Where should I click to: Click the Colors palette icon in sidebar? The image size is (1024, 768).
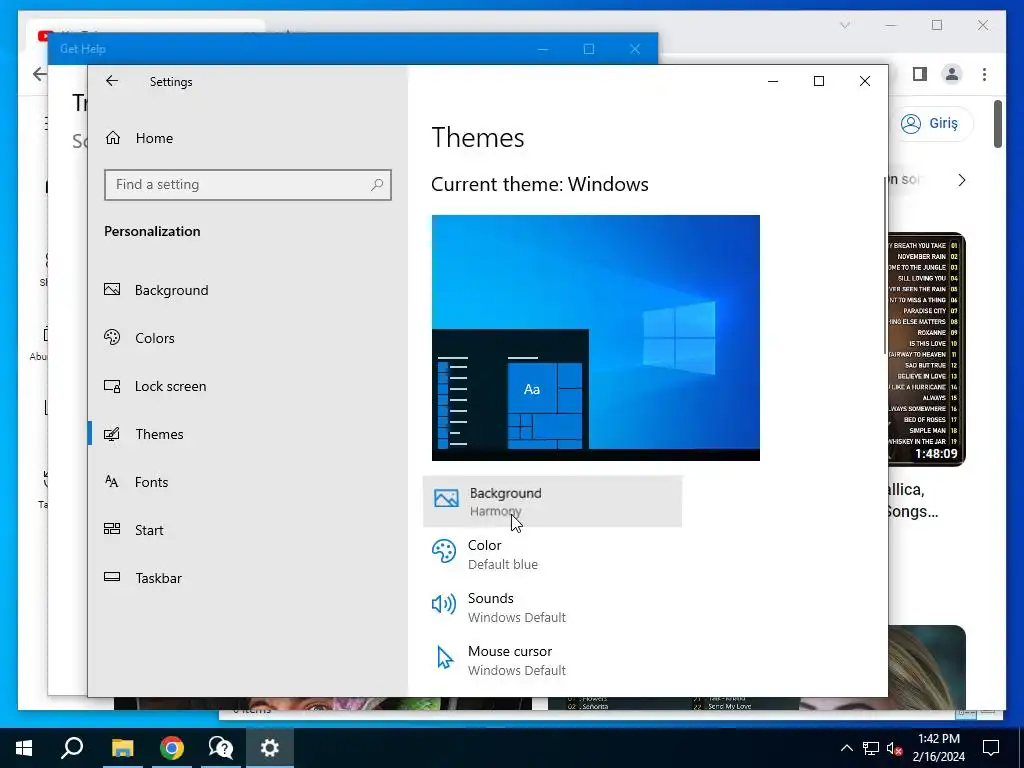pos(112,337)
